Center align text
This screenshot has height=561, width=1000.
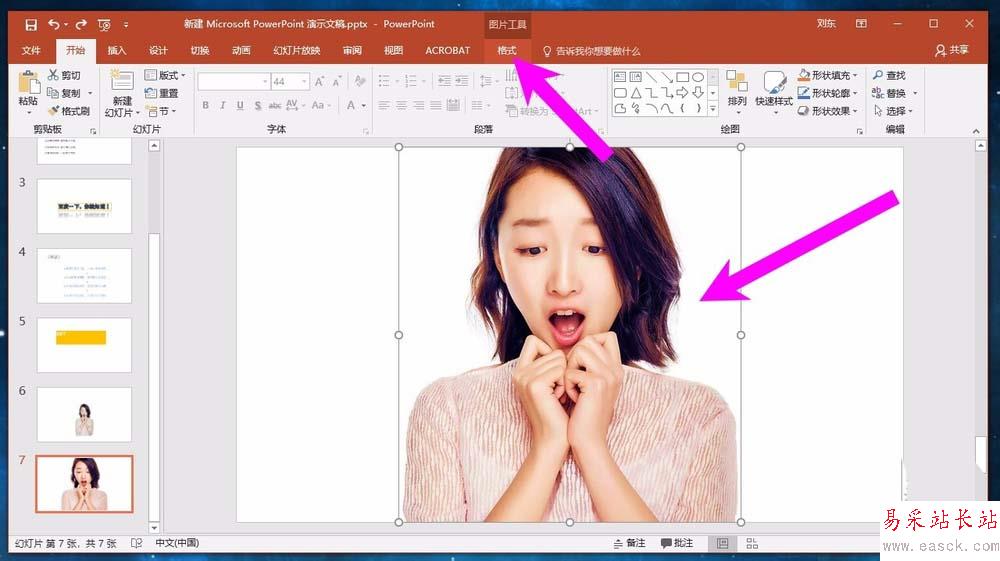[x=401, y=105]
